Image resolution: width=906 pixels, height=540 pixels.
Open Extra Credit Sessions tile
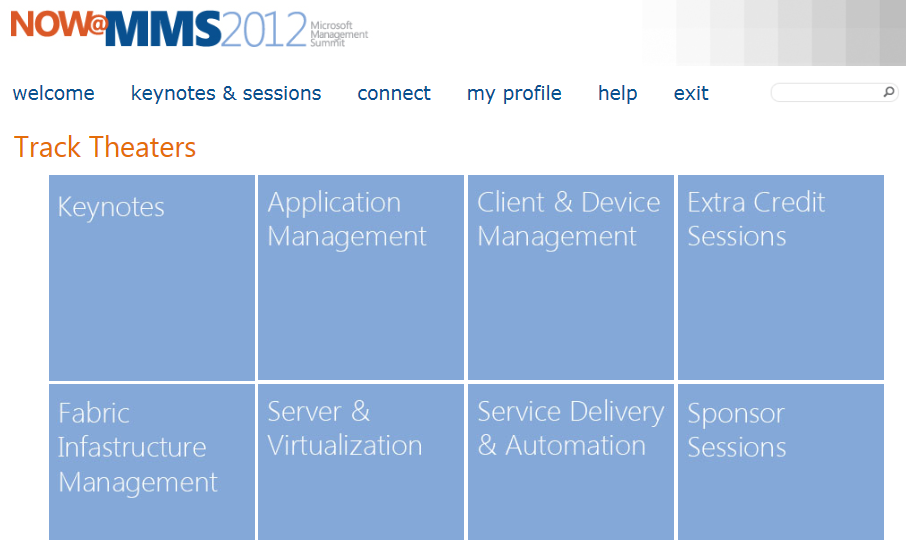(781, 278)
